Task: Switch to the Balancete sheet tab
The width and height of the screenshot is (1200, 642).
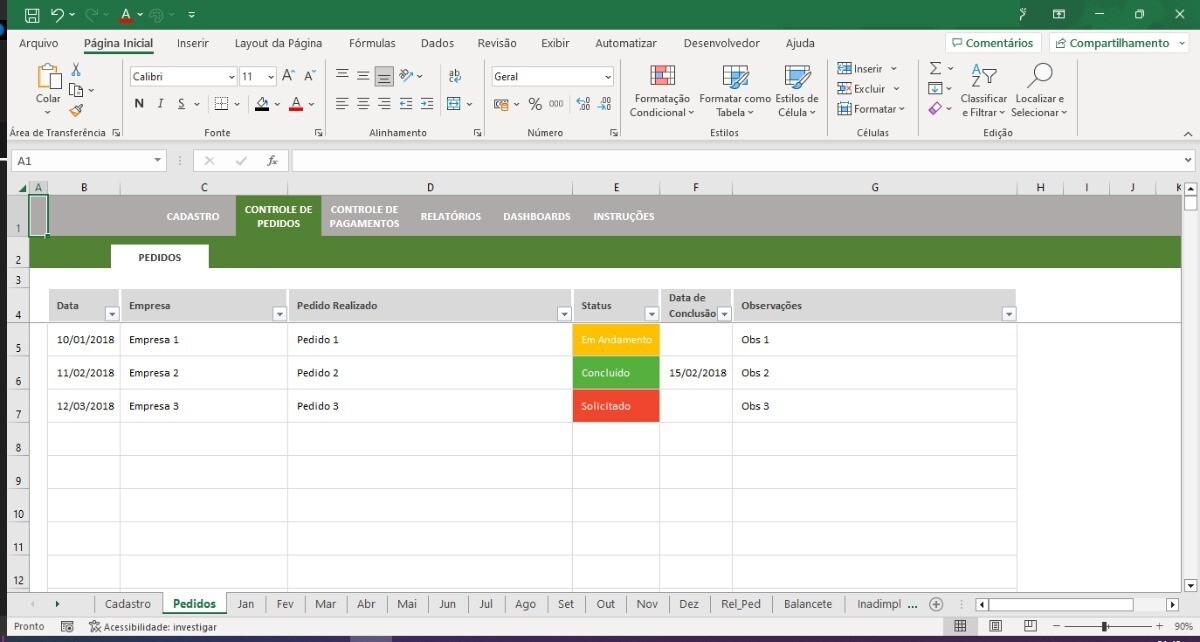Action: [807, 604]
